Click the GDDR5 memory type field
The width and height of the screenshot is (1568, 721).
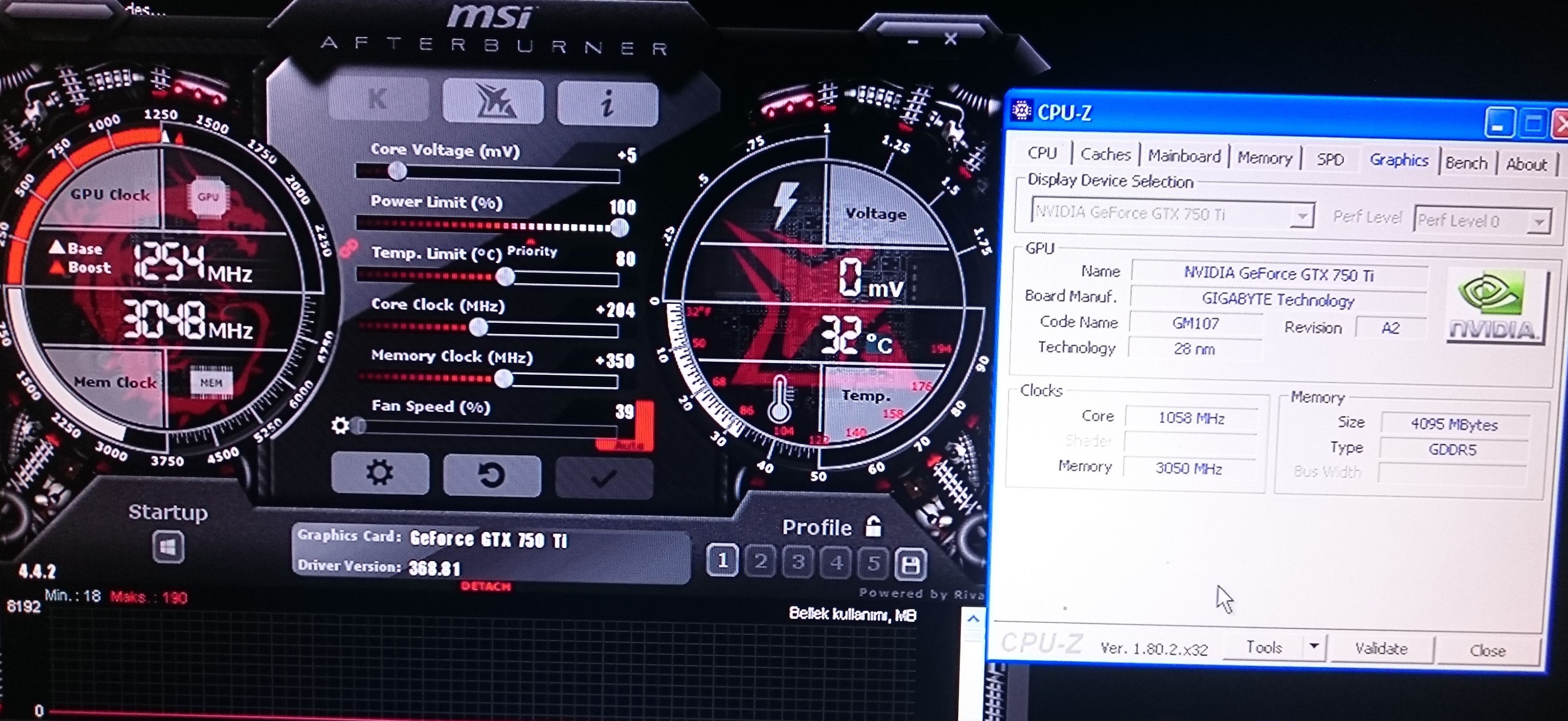[1452, 449]
